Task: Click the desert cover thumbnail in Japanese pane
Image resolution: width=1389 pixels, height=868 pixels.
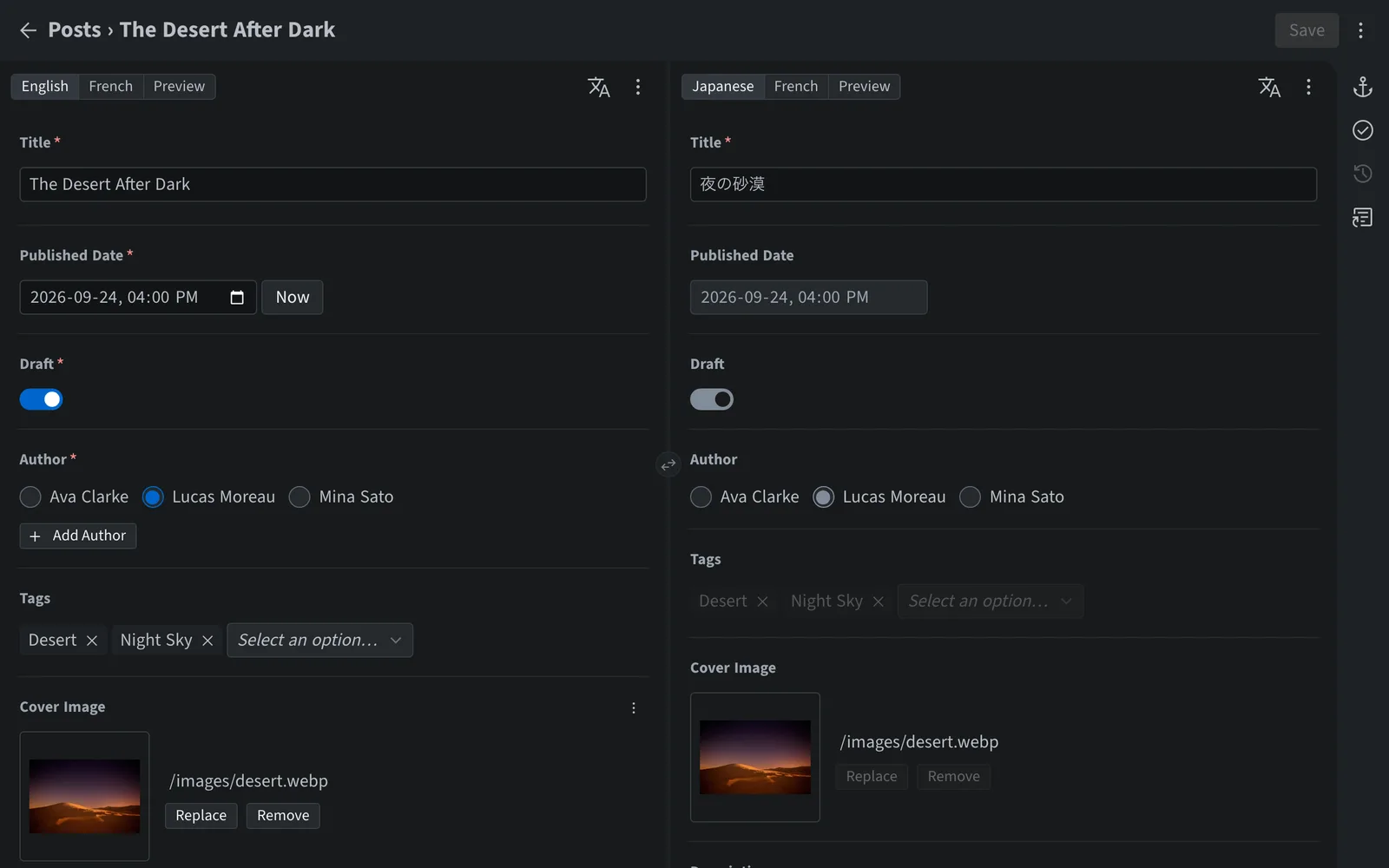Action: 755,758
